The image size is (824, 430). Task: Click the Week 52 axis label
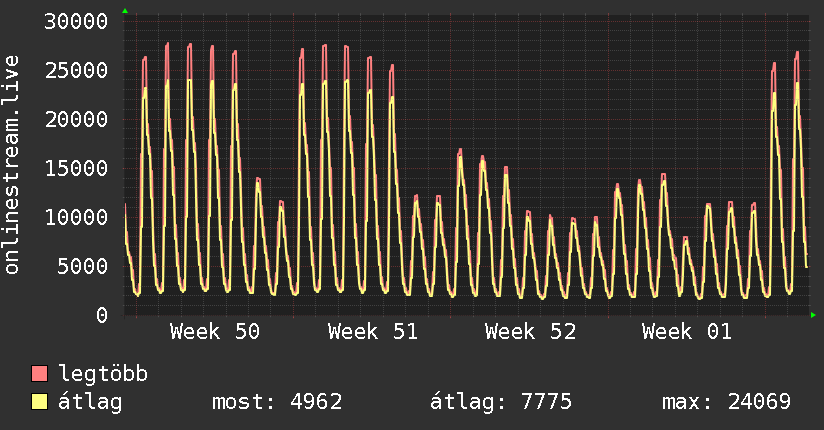click(x=530, y=332)
